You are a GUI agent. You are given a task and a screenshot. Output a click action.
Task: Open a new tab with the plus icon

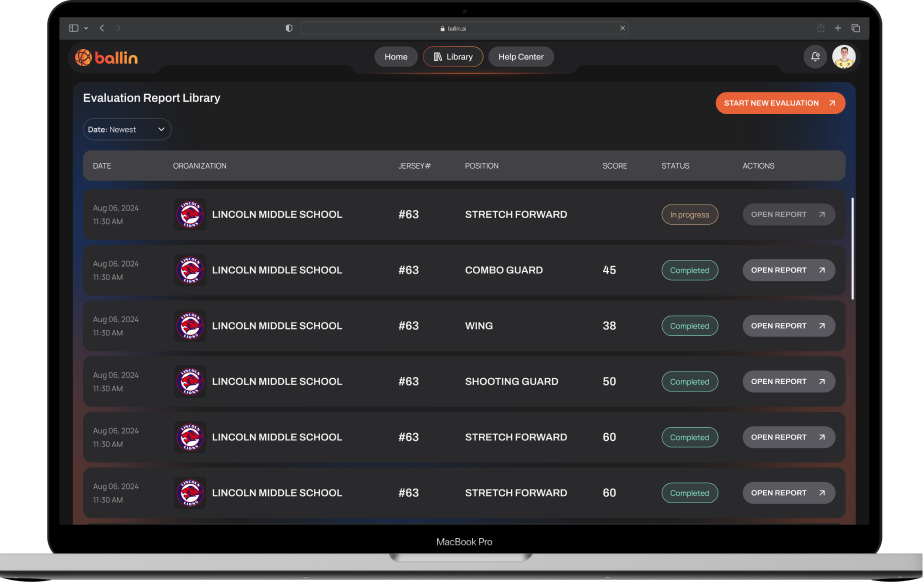point(838,28)
